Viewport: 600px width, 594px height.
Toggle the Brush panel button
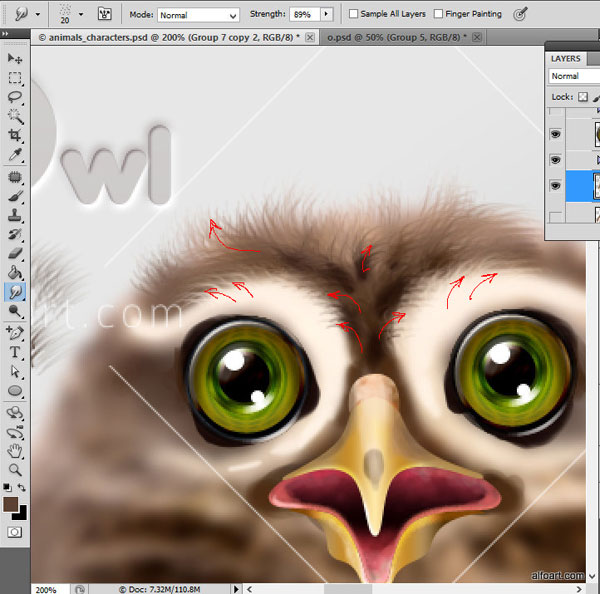[104, 14]
